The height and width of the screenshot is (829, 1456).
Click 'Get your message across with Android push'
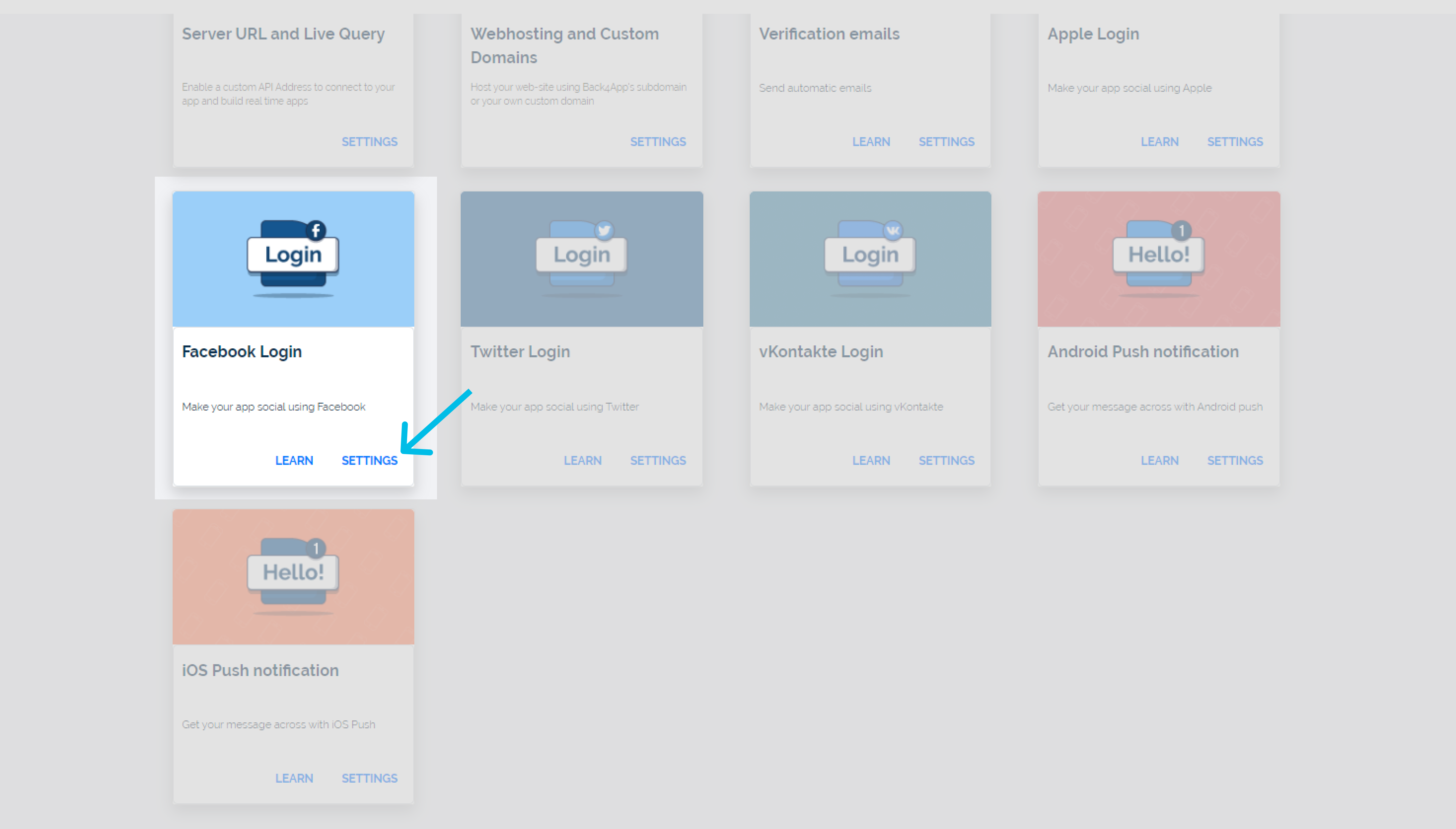tap(1155, 407)
